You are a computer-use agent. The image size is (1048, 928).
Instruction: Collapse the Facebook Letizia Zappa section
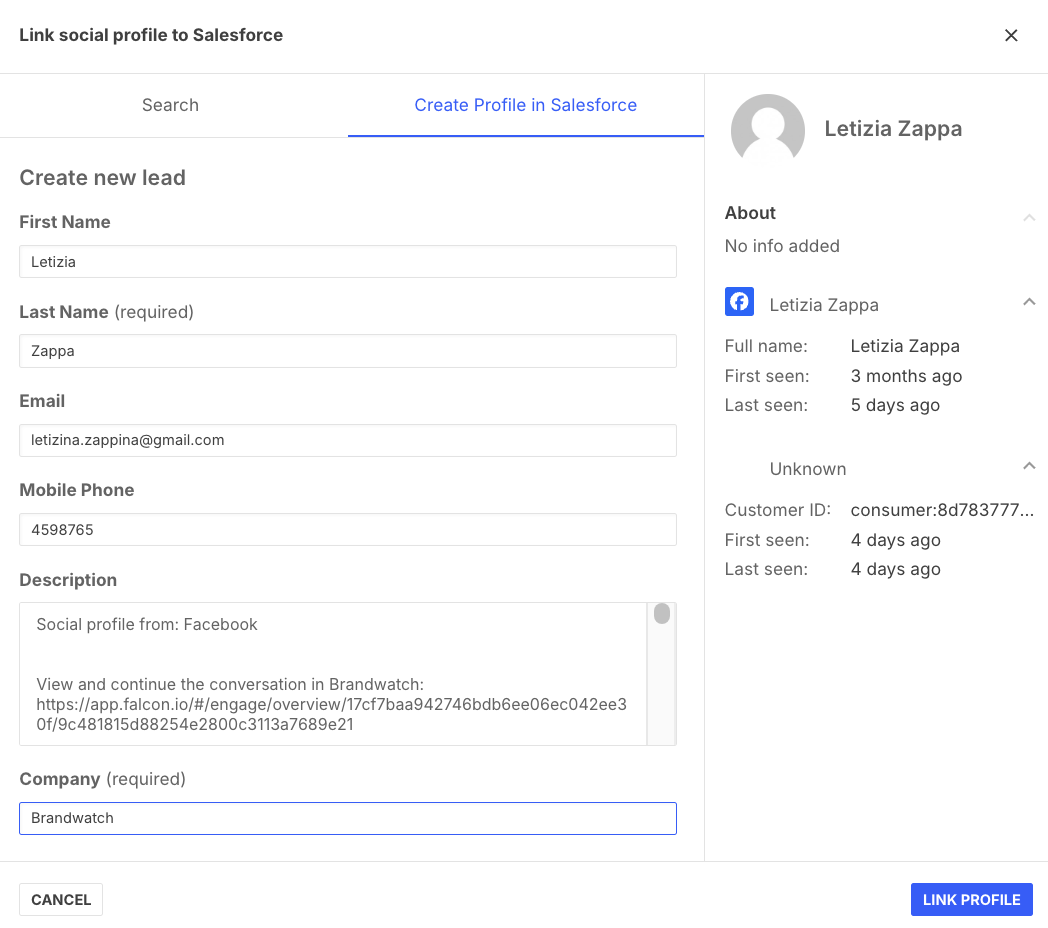click(x=1029, y=302)
